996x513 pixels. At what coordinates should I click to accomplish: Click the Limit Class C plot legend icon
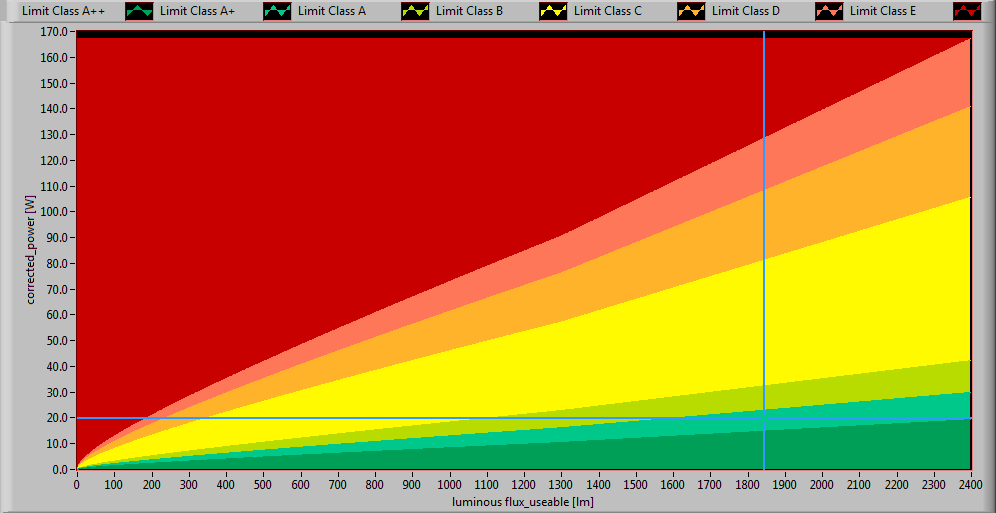coord(691,12)
